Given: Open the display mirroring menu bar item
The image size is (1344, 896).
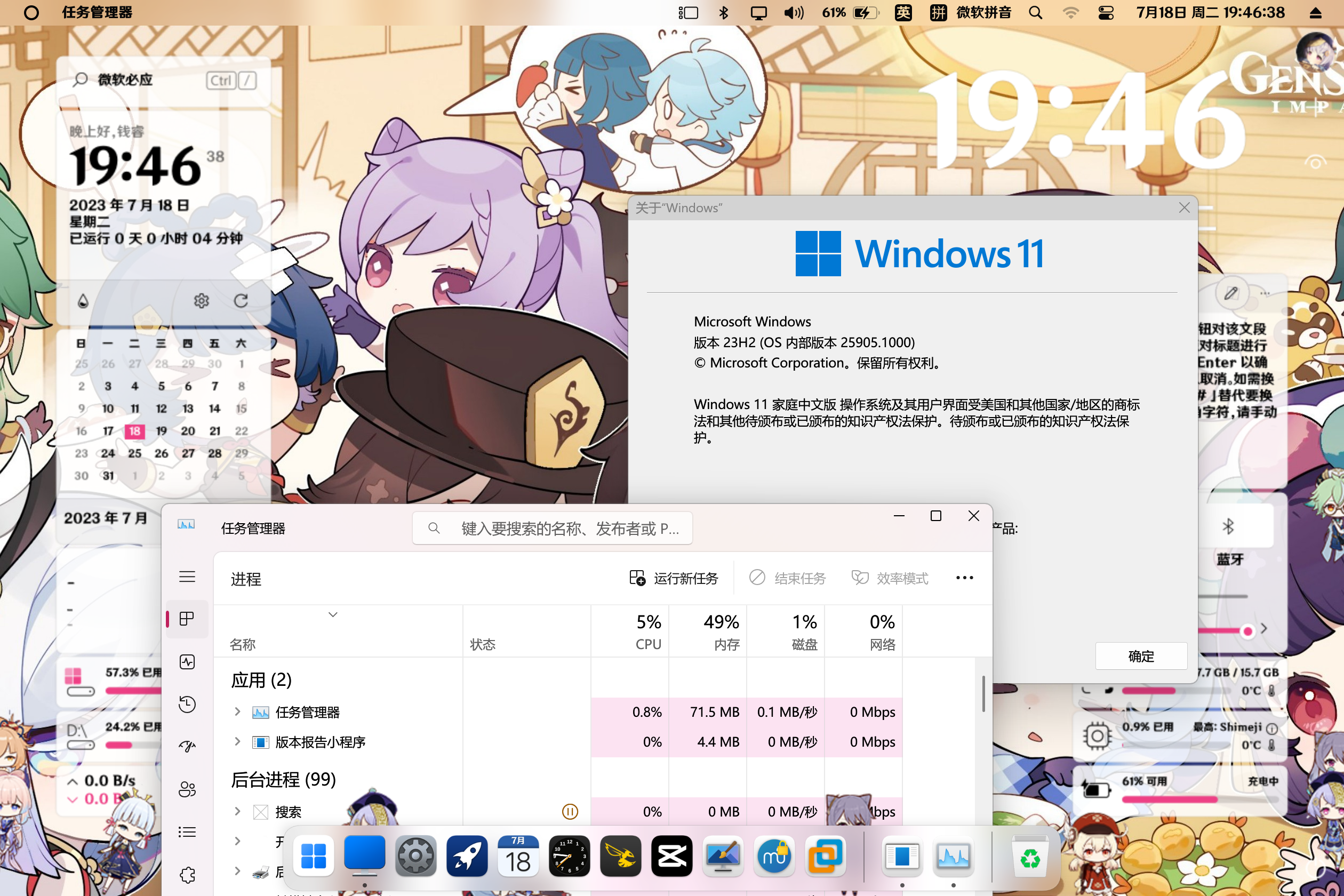Looking at the screenshot, I should click(x=758, y=13).
